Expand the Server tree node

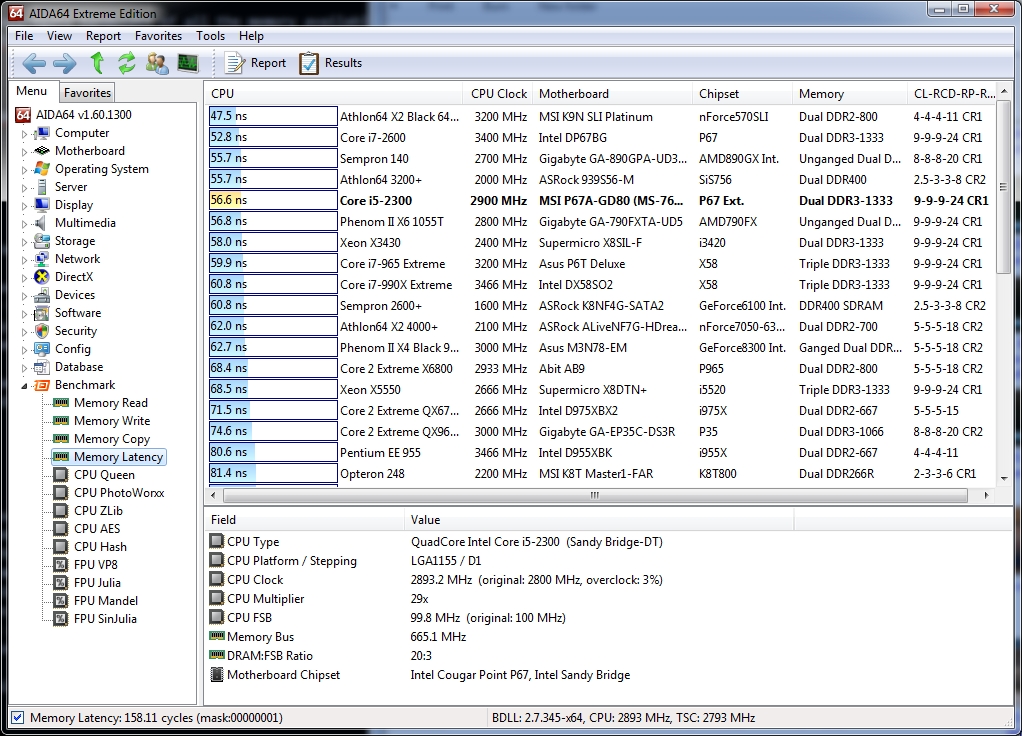coord(25,188)
